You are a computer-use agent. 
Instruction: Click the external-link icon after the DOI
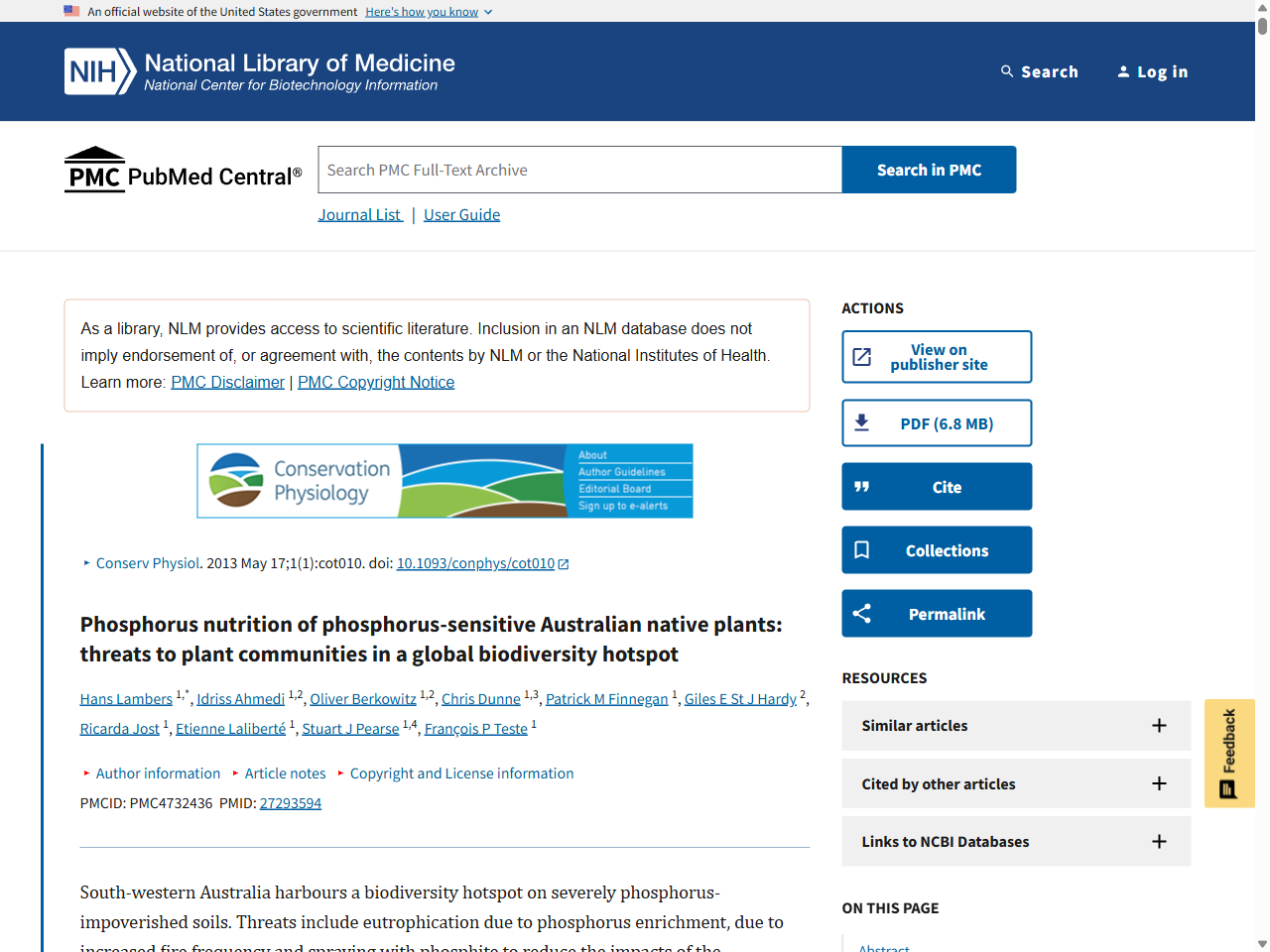[564, 563]
